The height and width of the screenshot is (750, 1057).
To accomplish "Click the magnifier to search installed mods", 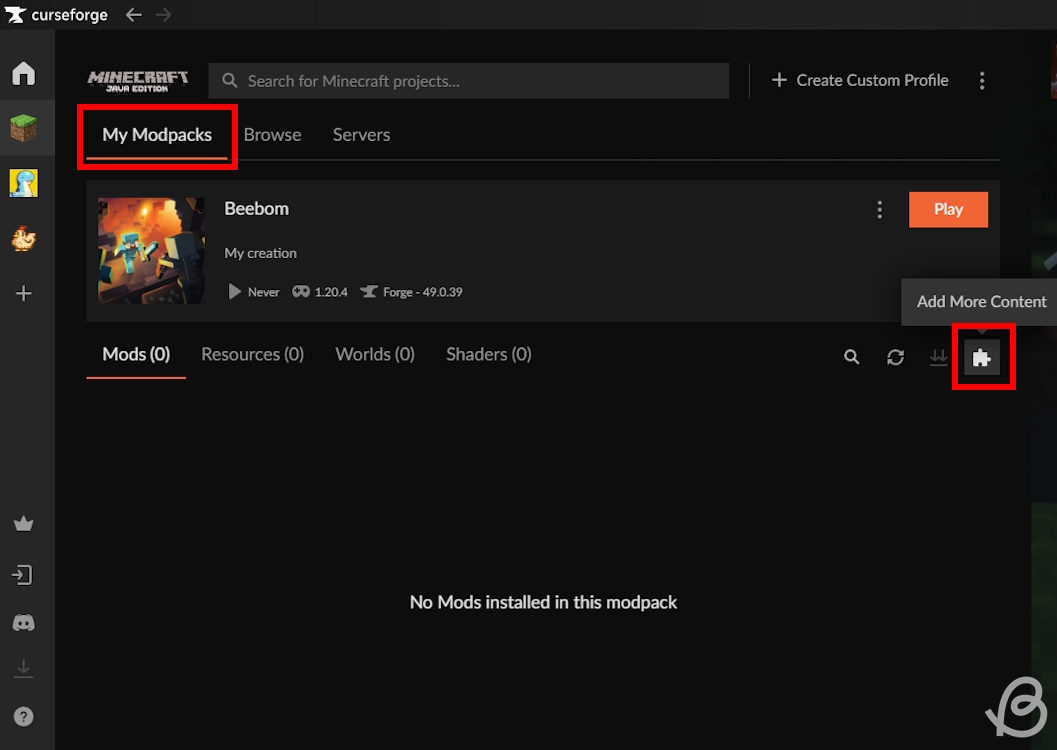I will (851, 356).
